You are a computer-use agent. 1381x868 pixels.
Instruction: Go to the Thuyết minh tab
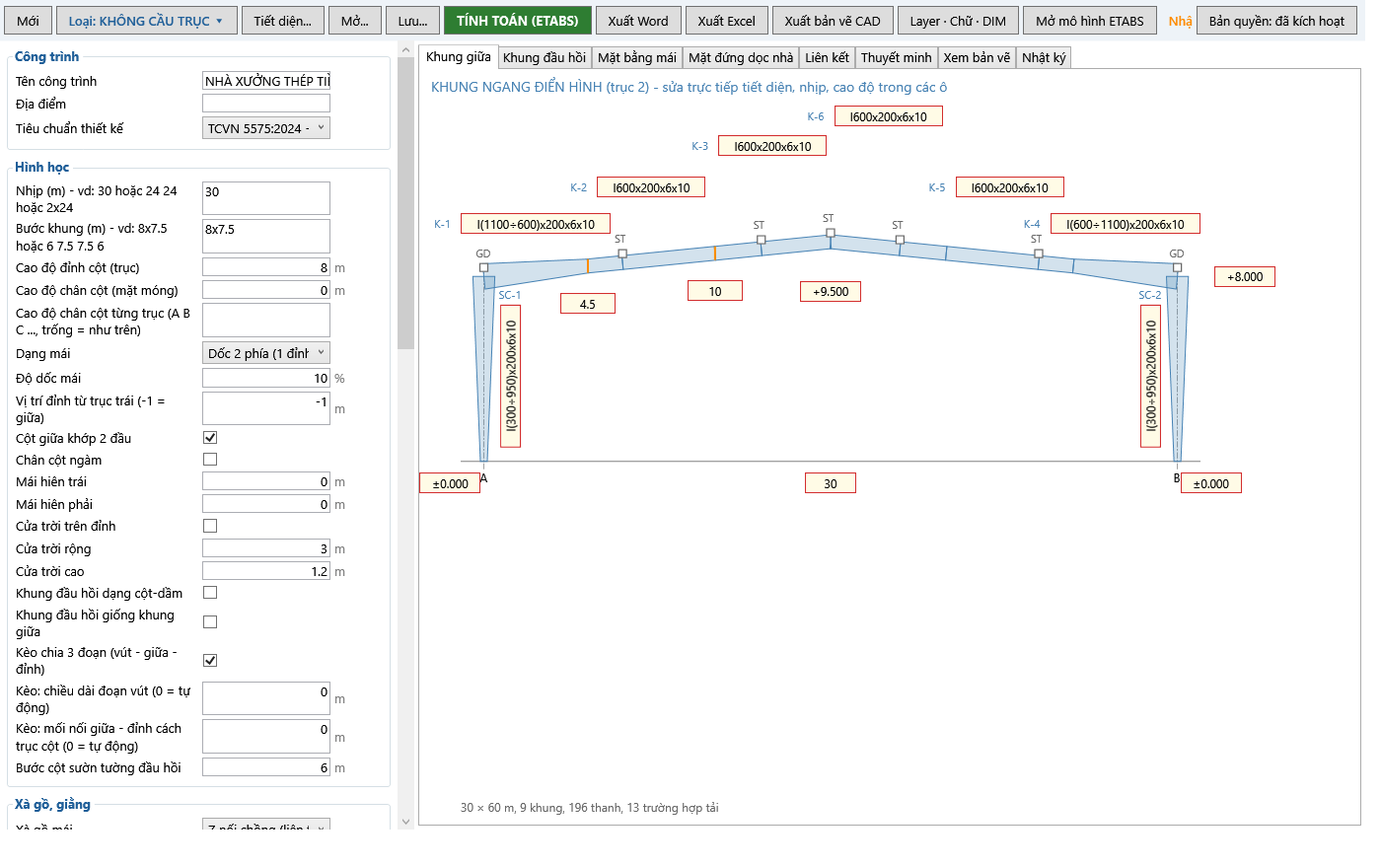pyautogui.click(x=896, y=58)
